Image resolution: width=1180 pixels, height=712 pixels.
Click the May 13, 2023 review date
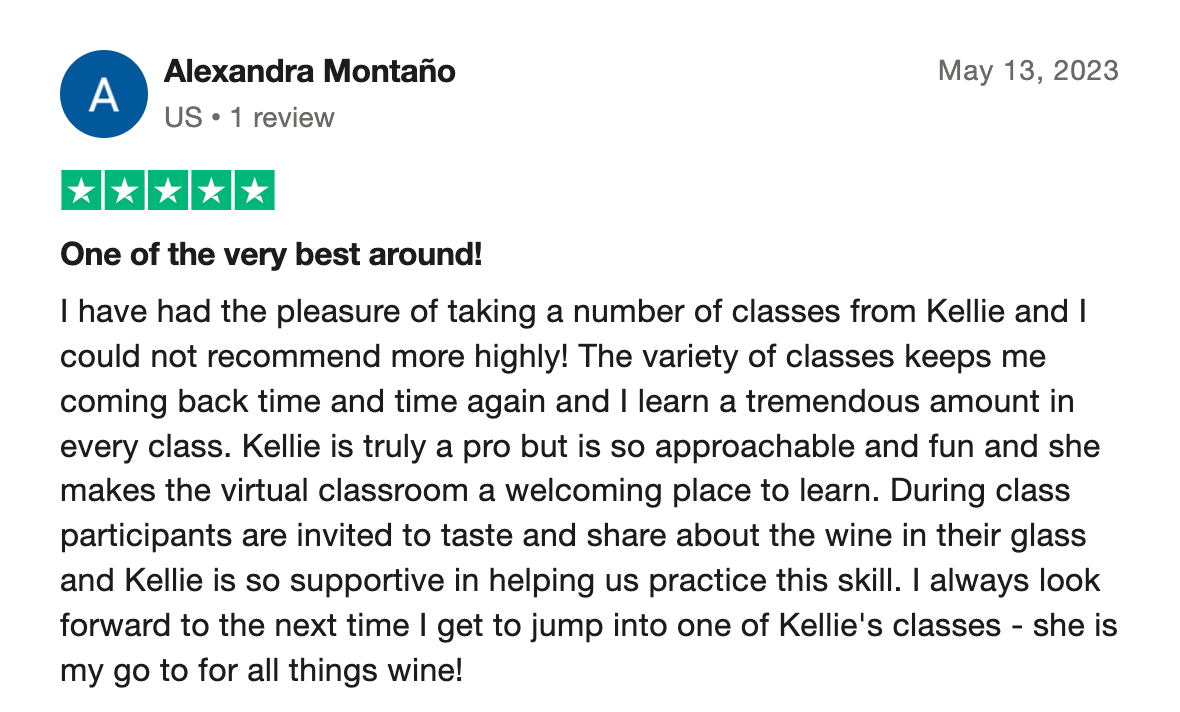(x=1028, y=71)
